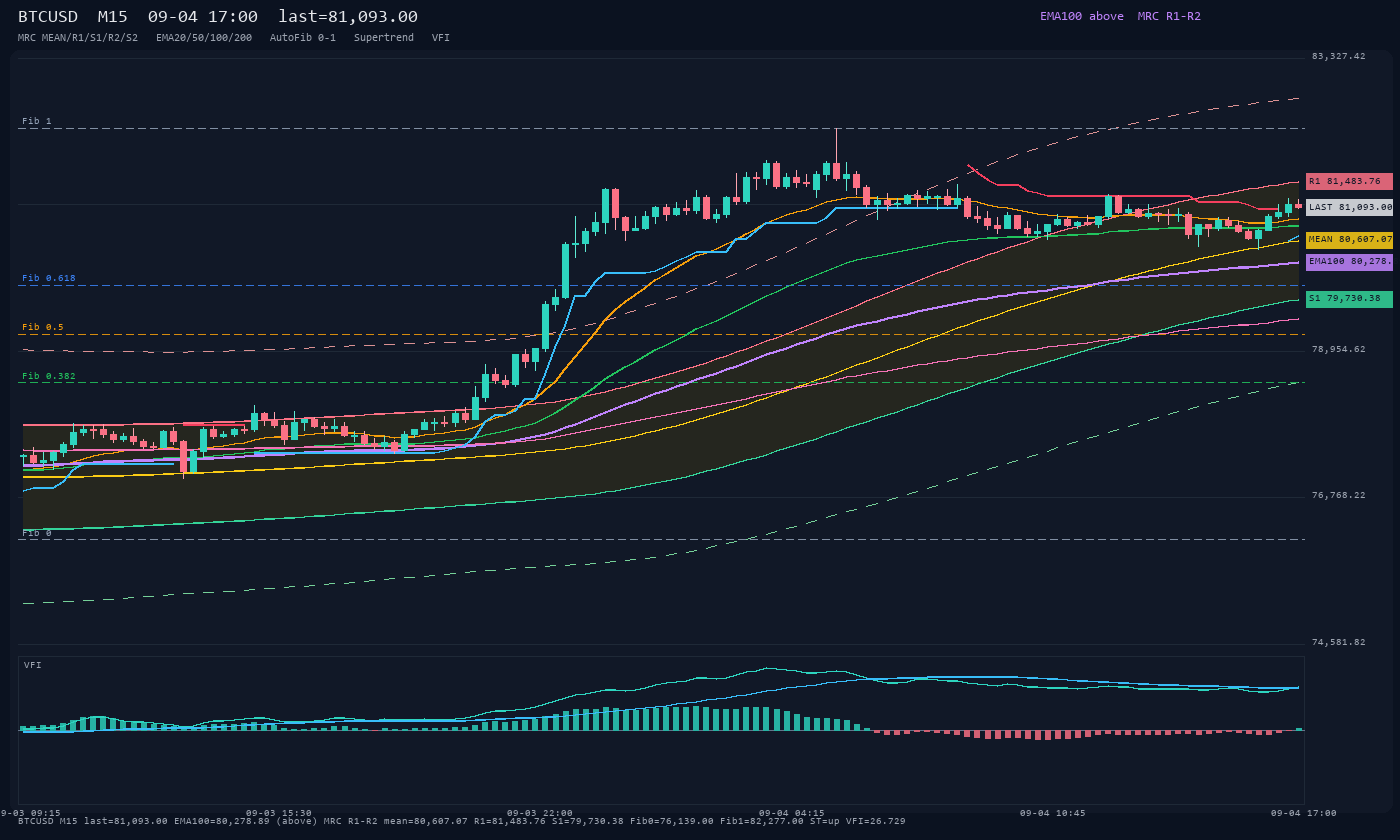Click the 78,954.62 price axis value
The image size is (1400, 840).
(1338, 349)
